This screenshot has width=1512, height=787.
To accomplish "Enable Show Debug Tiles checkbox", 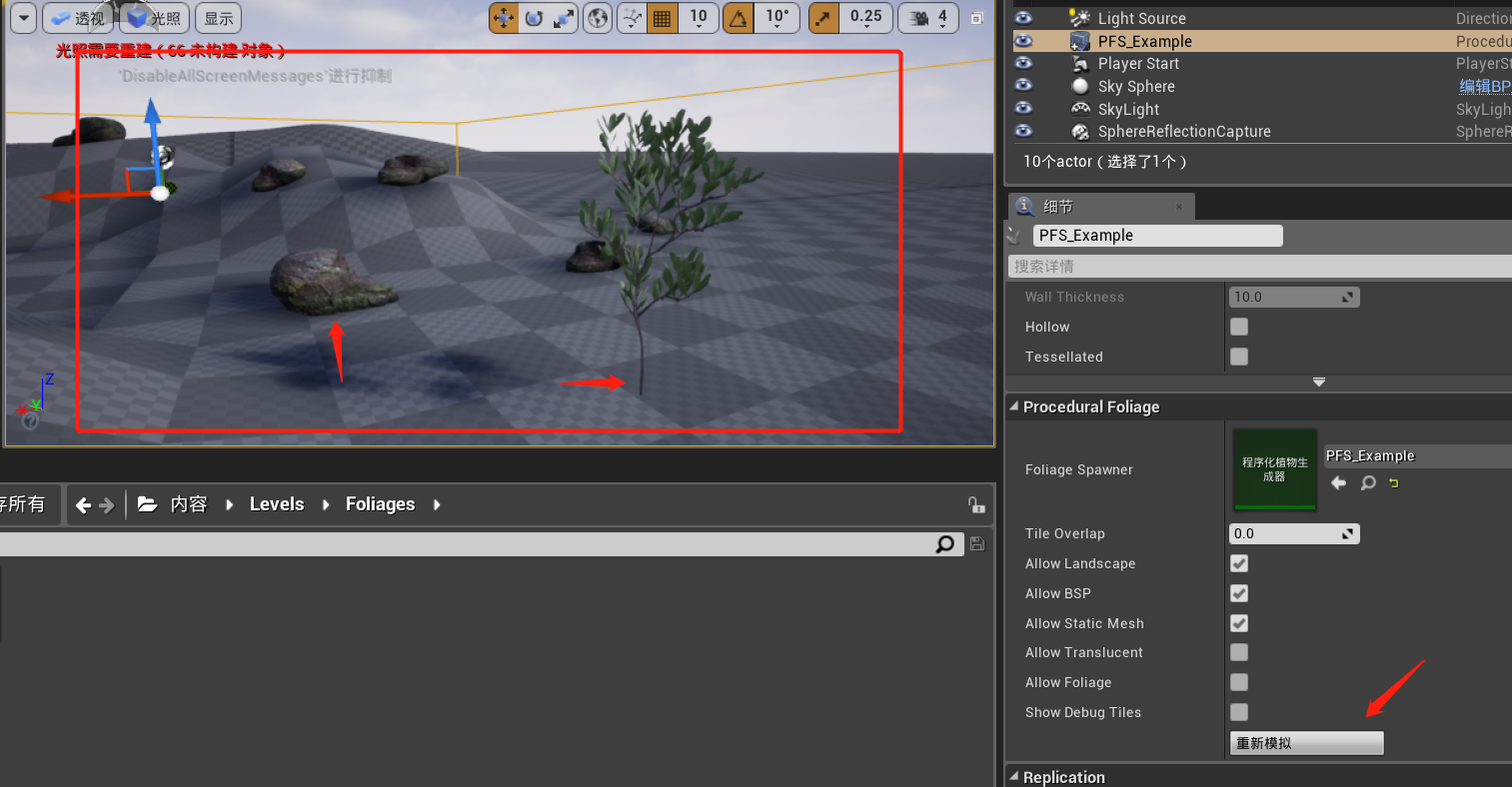I will (x=1239, y=712).
